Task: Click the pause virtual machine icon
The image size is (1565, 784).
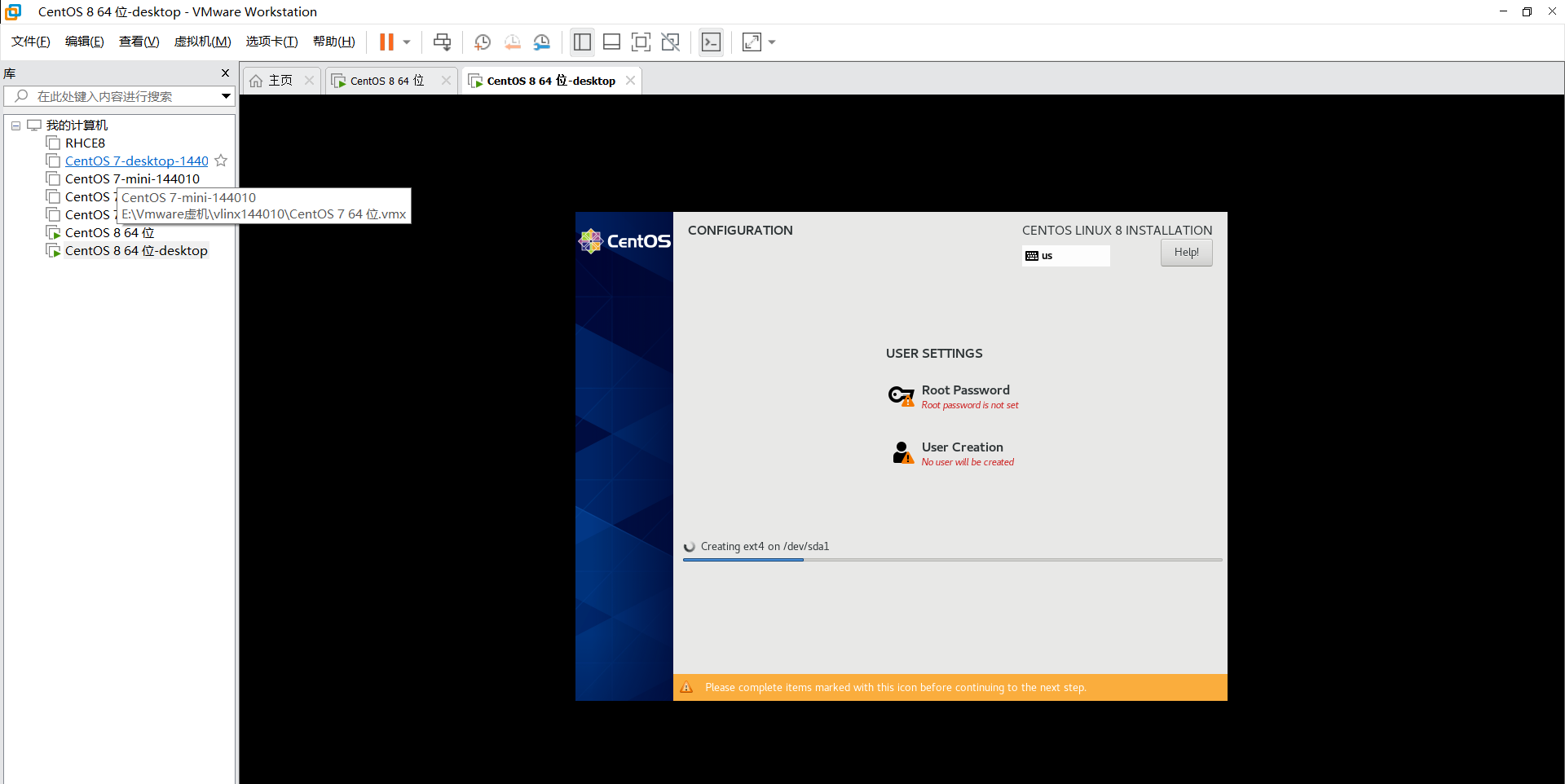Action: coord(386,42)
